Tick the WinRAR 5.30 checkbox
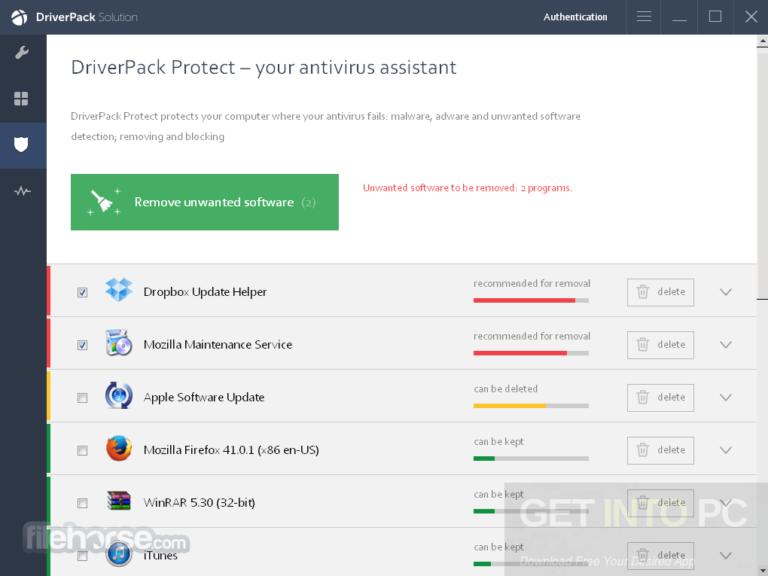Screen dimensions: 768x576 pyautogui.click(x=82, y=503)
